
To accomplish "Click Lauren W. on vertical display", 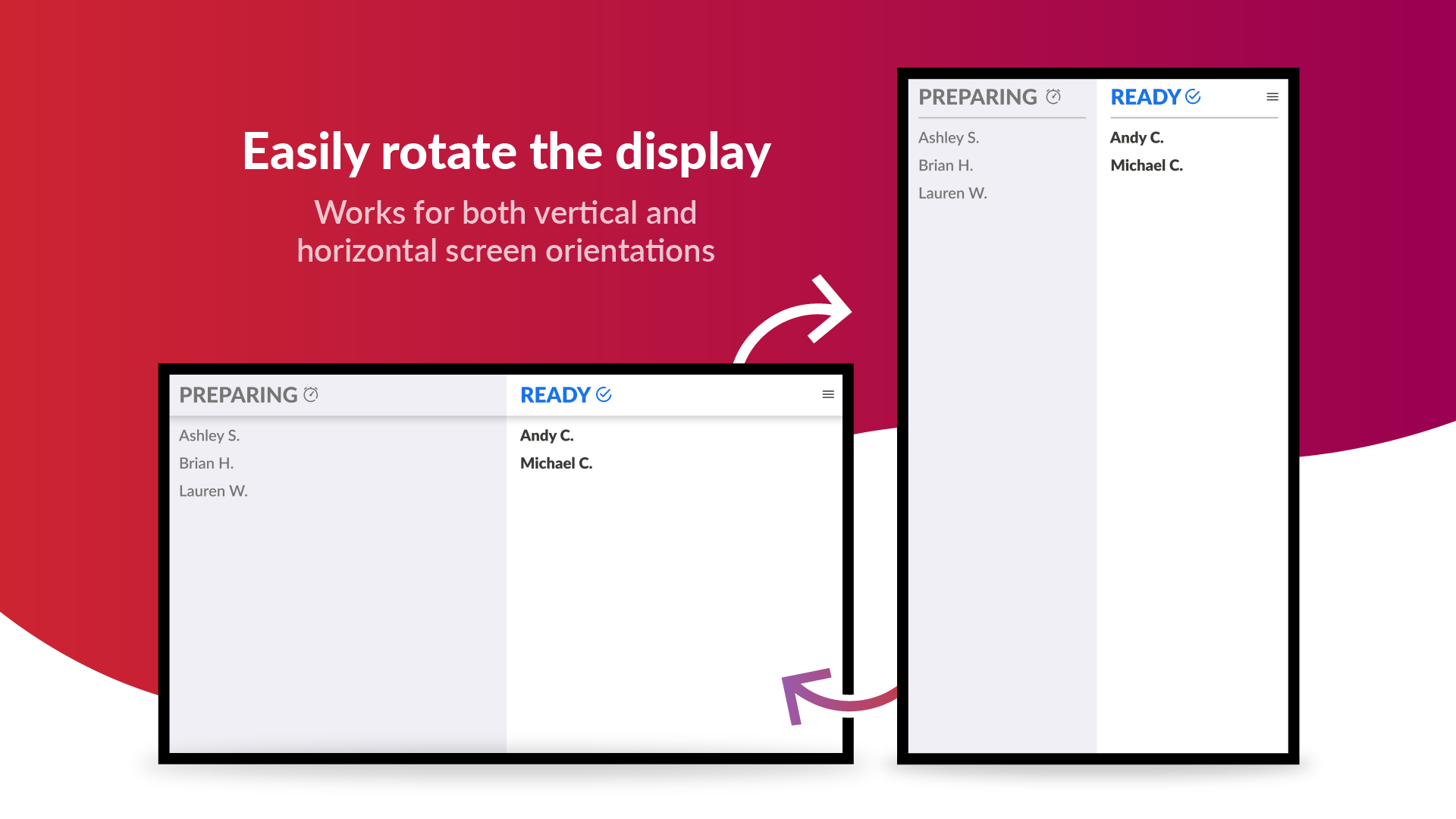I will click(952, 193).
